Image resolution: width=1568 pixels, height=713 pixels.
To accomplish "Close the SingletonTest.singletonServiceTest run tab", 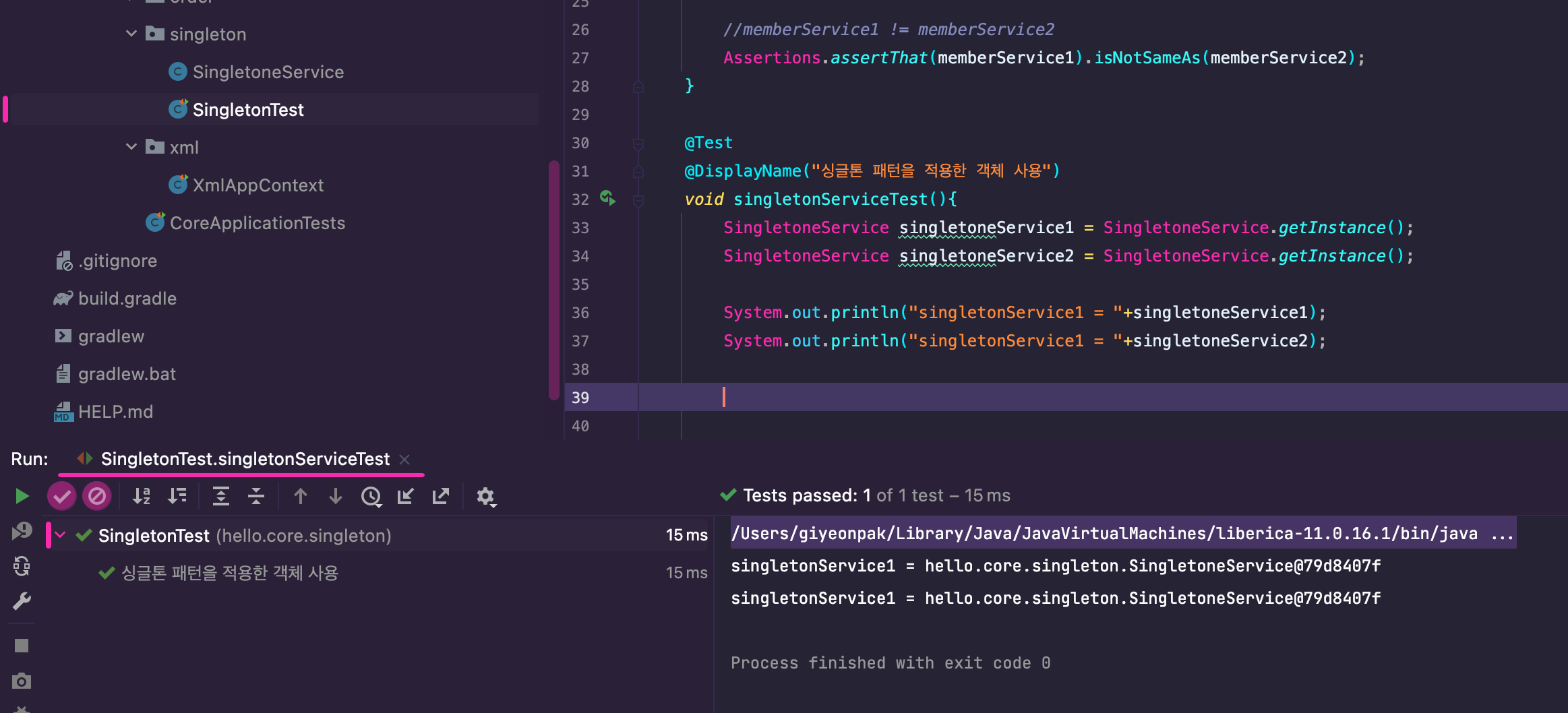I will coord(404,460).
